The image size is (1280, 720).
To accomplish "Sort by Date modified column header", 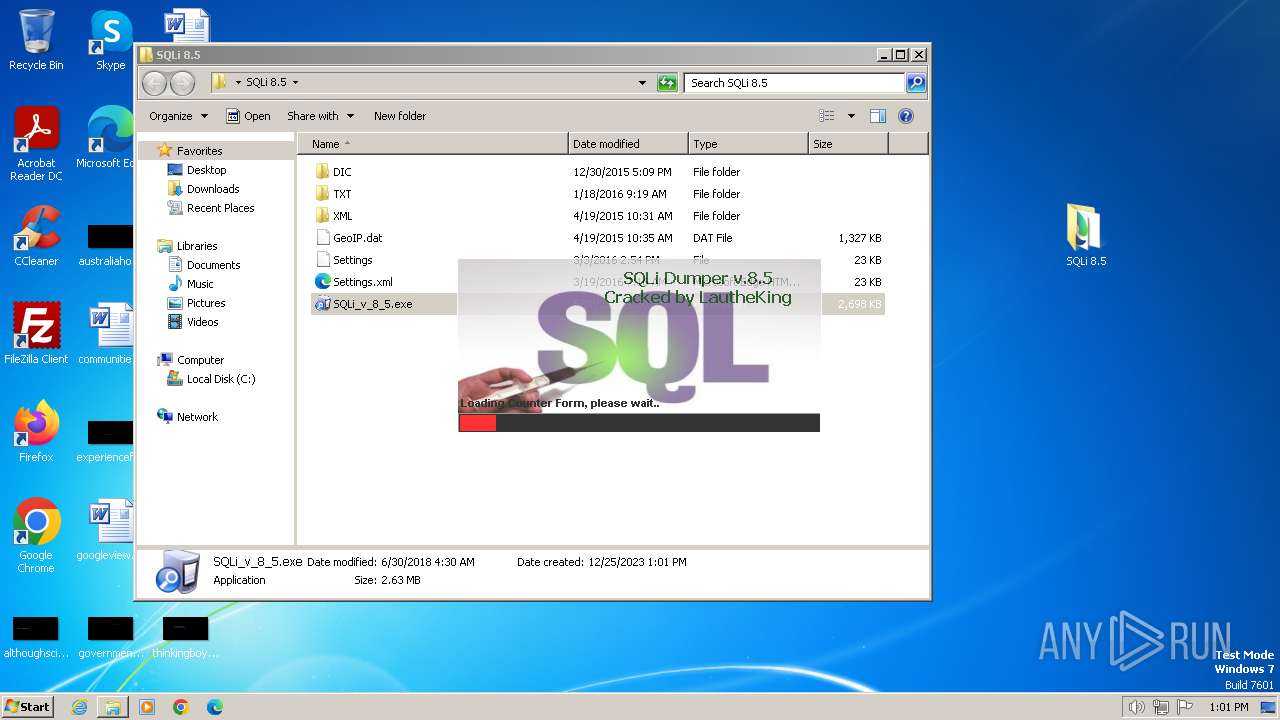I will 628,144.
